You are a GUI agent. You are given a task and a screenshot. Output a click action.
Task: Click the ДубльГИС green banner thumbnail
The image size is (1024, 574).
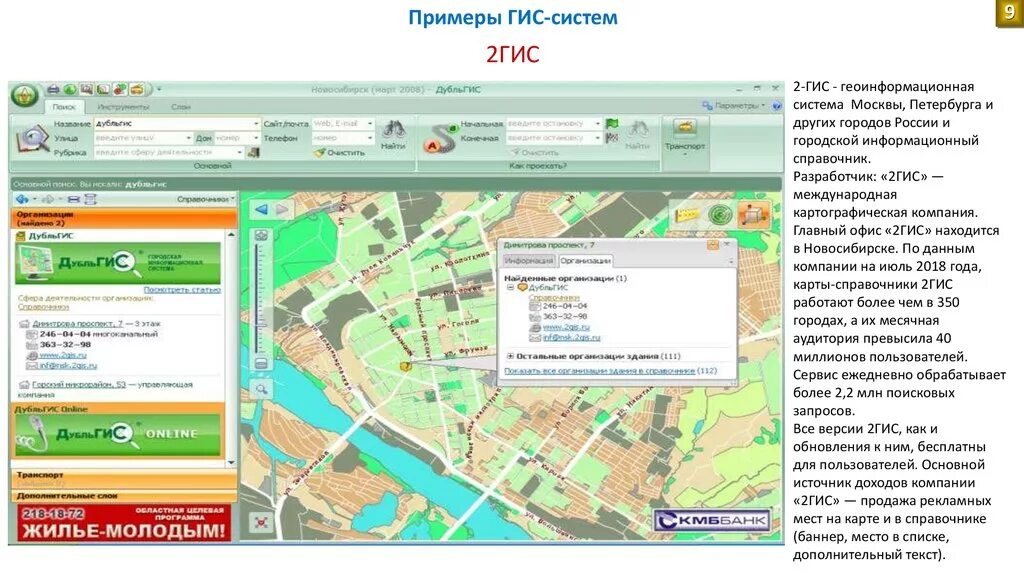coord(118,263)
